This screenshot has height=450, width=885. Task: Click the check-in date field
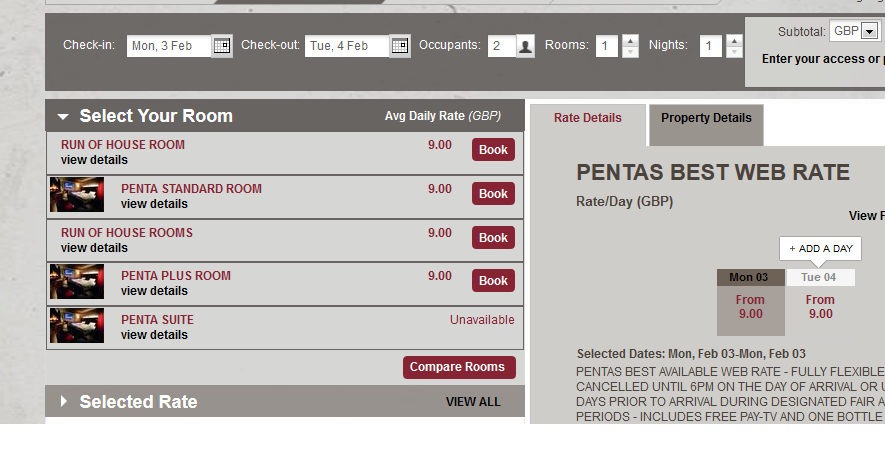pyautogui.click(x=169, y=46)
